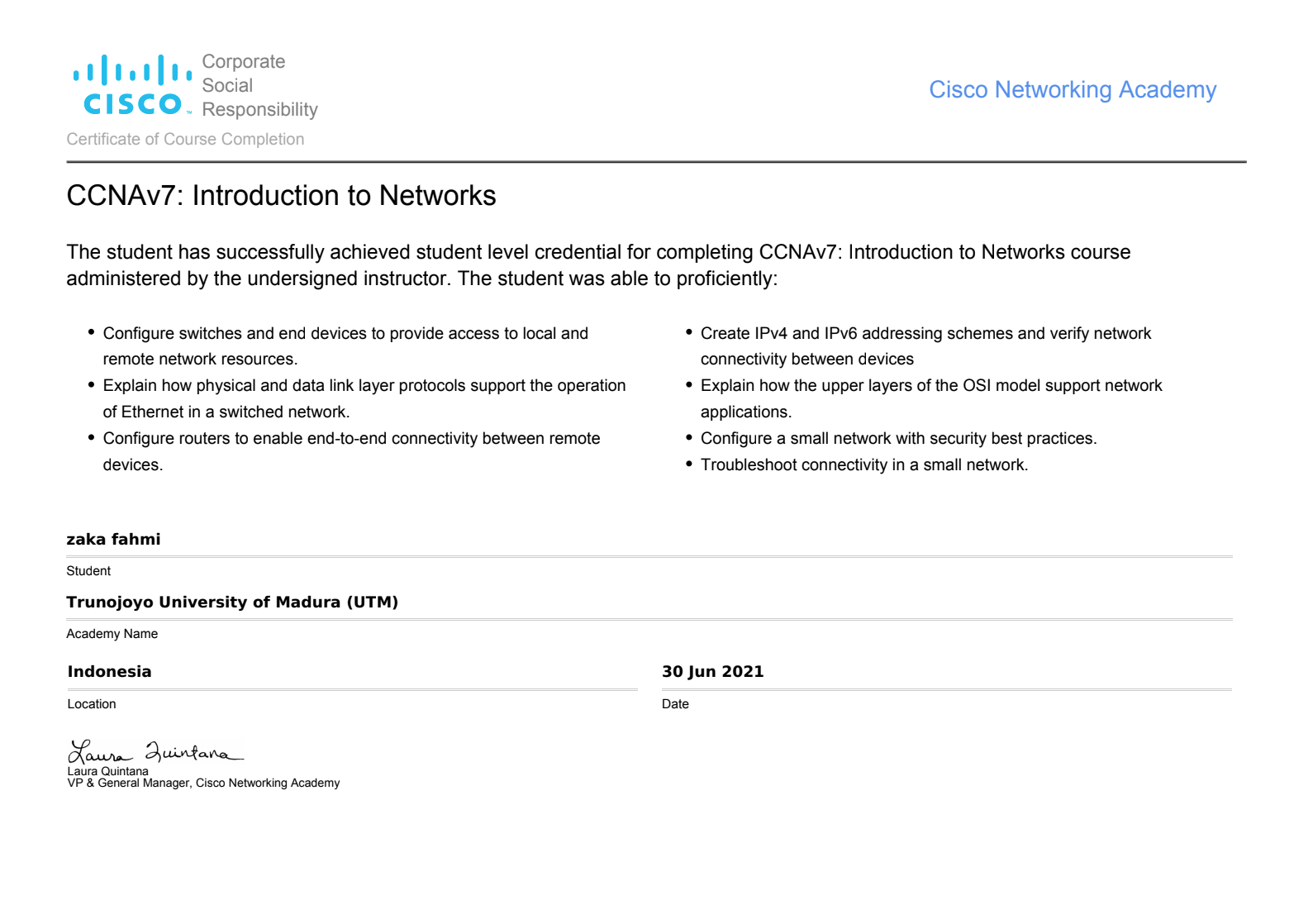Image resolution: width=1313 pixels, height=924 pixels.
Task: Click the Indonesia location value
Action: (109, 672)
